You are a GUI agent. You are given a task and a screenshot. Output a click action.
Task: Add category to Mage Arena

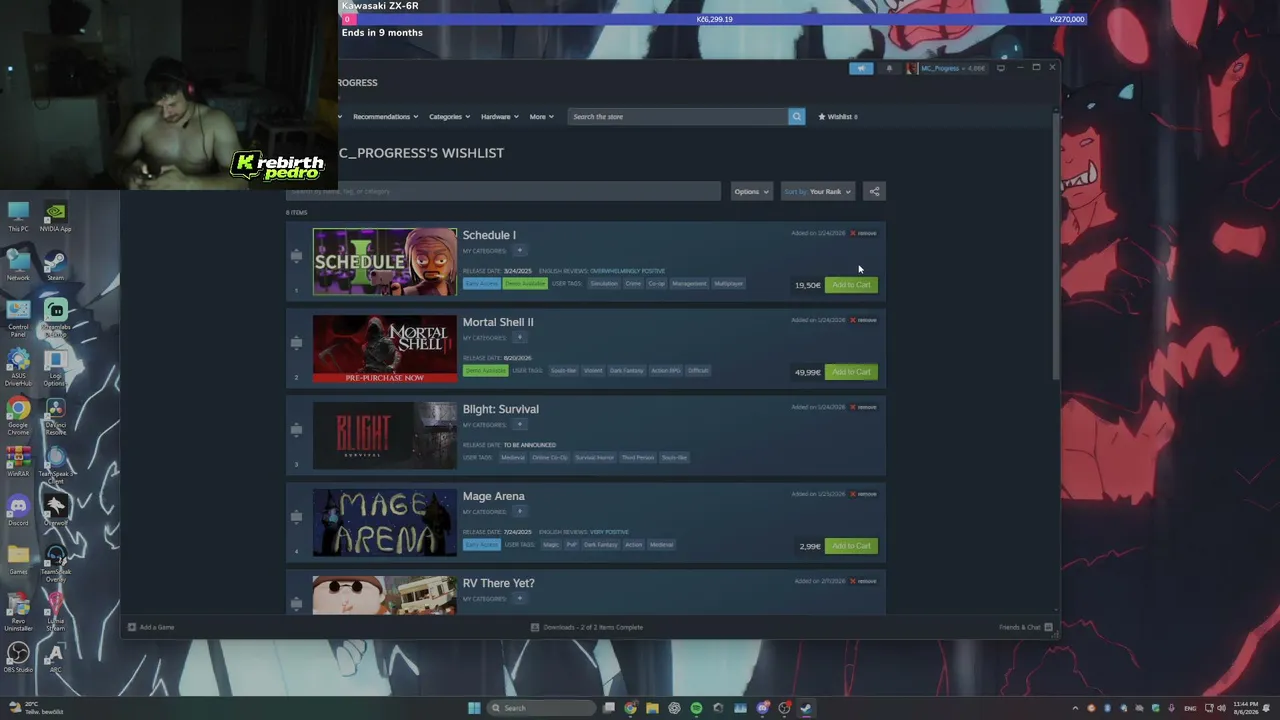(519, 512)
